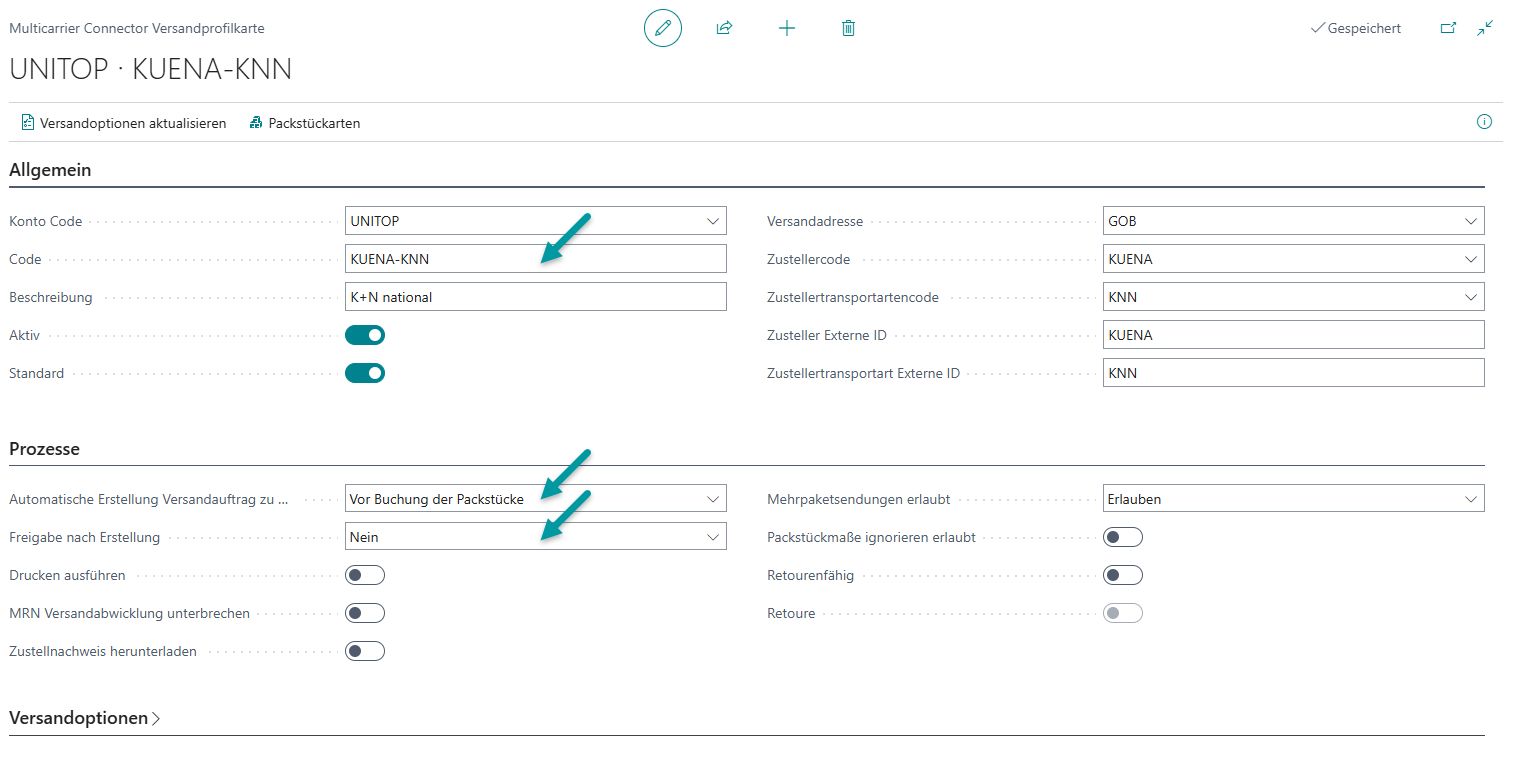The height and width of the screenshot is (761, 1517).
Task: Click the Prozesse section heading
Action: [44, 449]
